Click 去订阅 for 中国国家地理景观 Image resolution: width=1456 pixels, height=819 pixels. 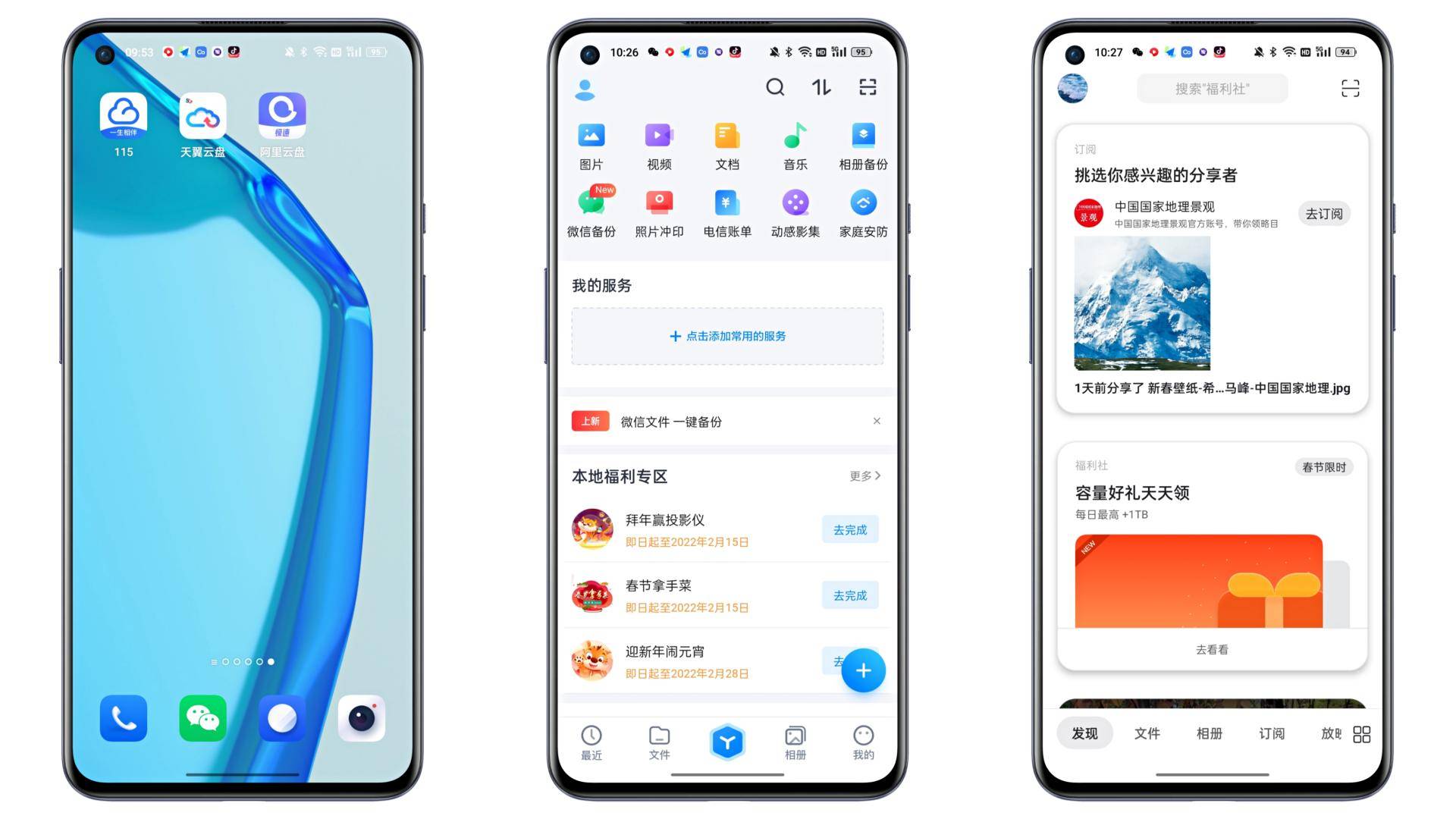pos(1321,212)
